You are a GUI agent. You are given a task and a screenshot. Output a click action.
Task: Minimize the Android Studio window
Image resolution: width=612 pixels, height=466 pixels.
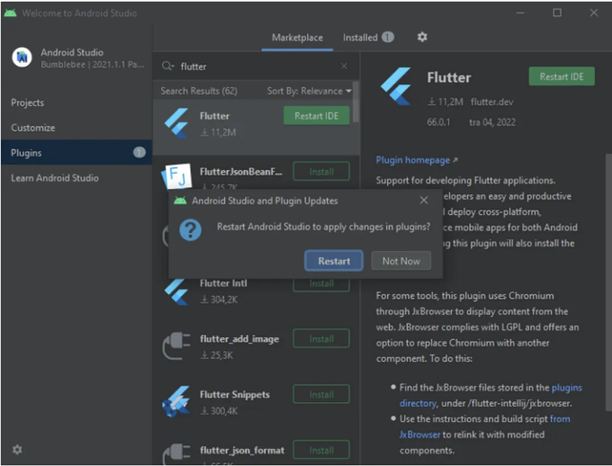tap(520, 13)
